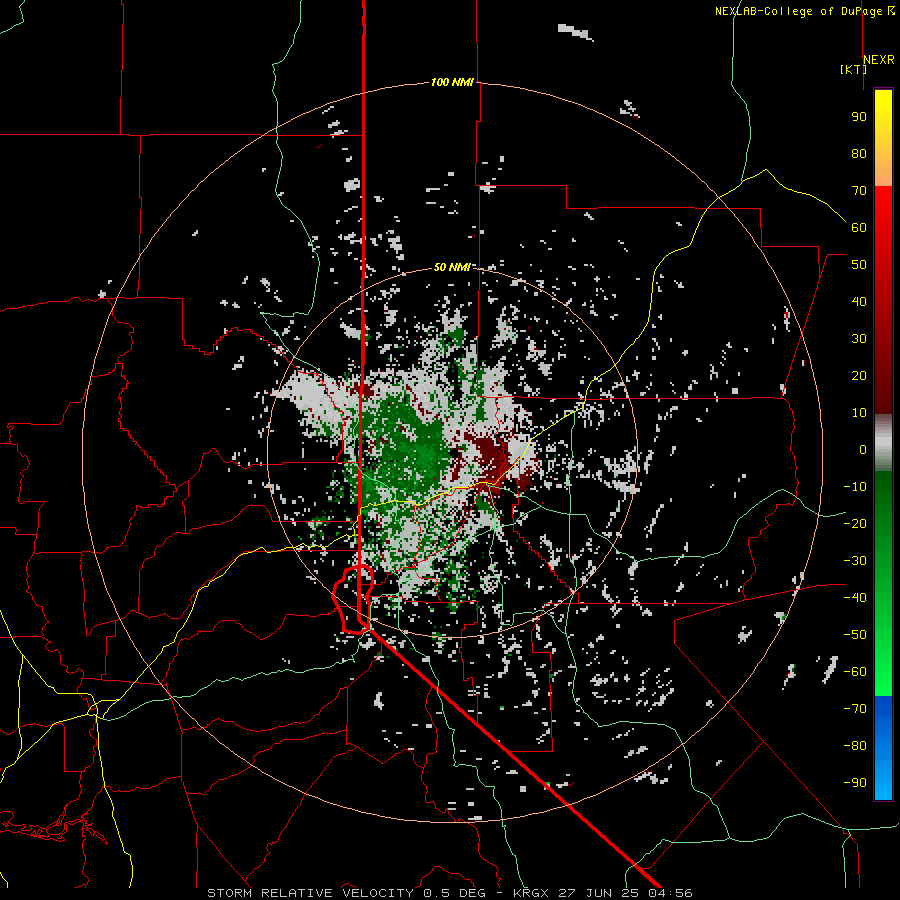Click the -50 value on velocity scale

click(855, 635)
